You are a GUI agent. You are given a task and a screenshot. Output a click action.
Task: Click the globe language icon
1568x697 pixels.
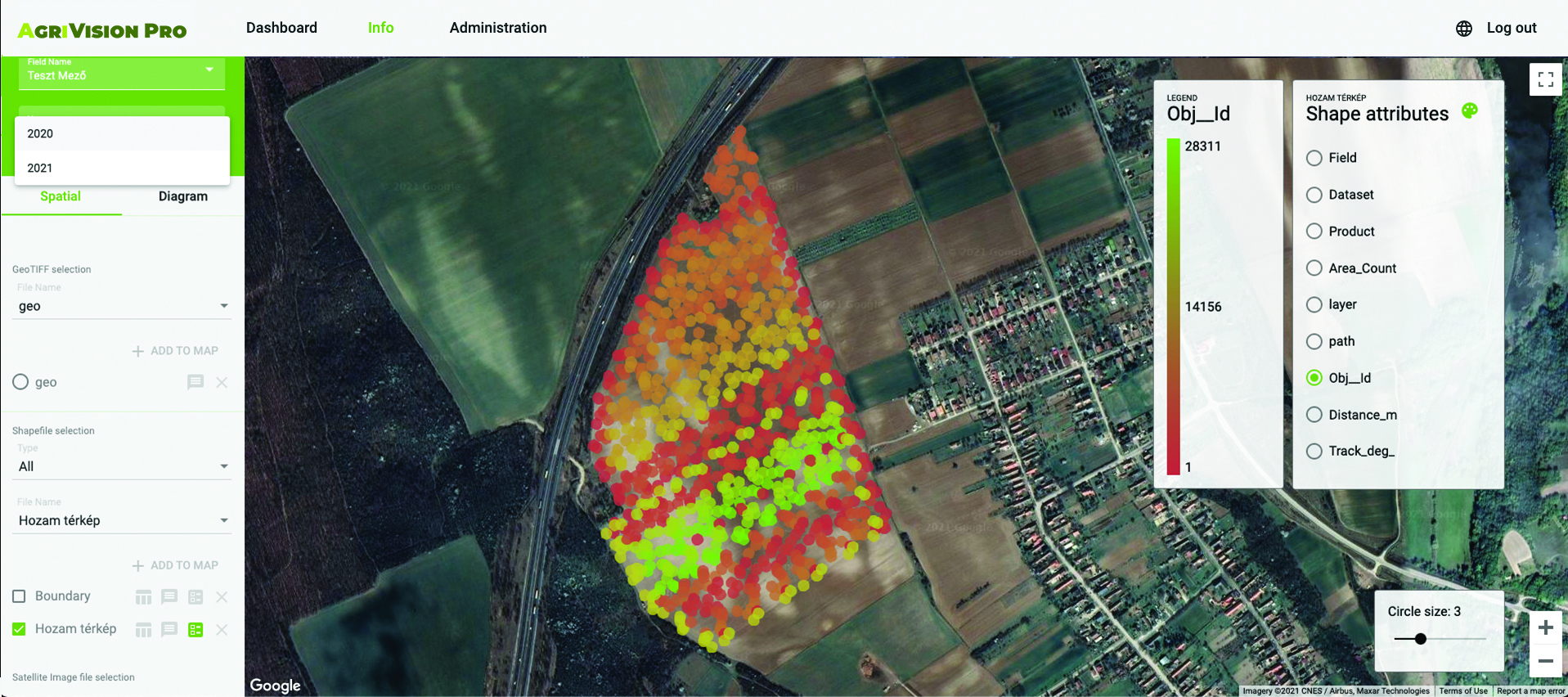click(x=1463, y=29)
